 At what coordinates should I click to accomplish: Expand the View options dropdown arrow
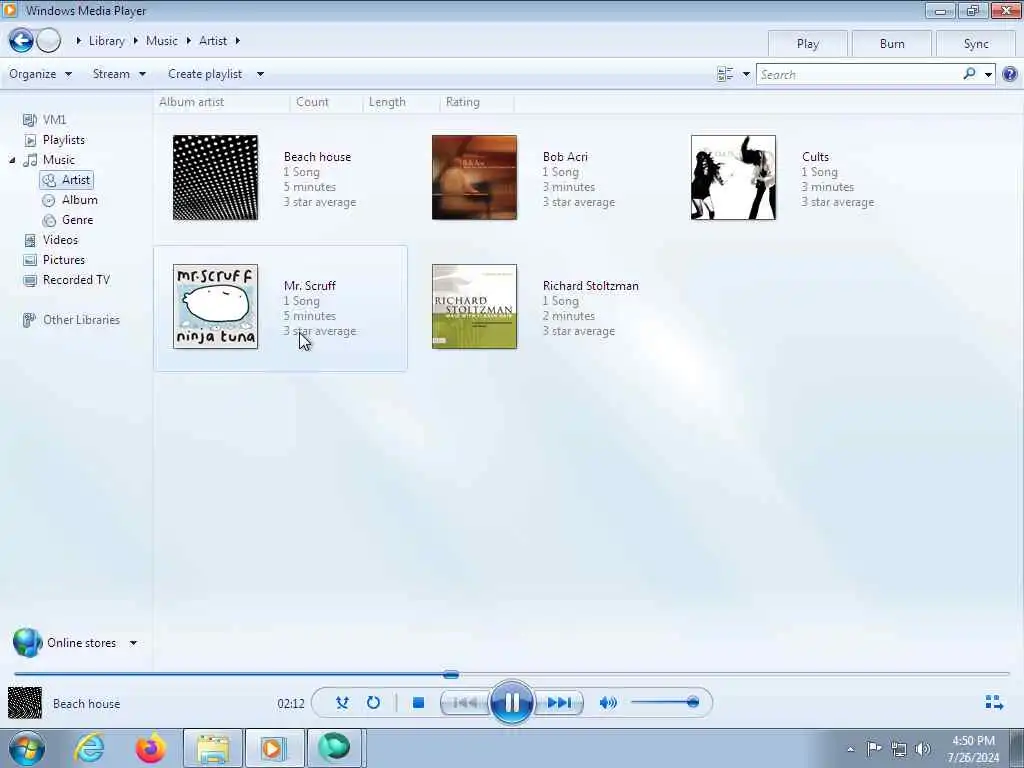click(x=746, y=74)
